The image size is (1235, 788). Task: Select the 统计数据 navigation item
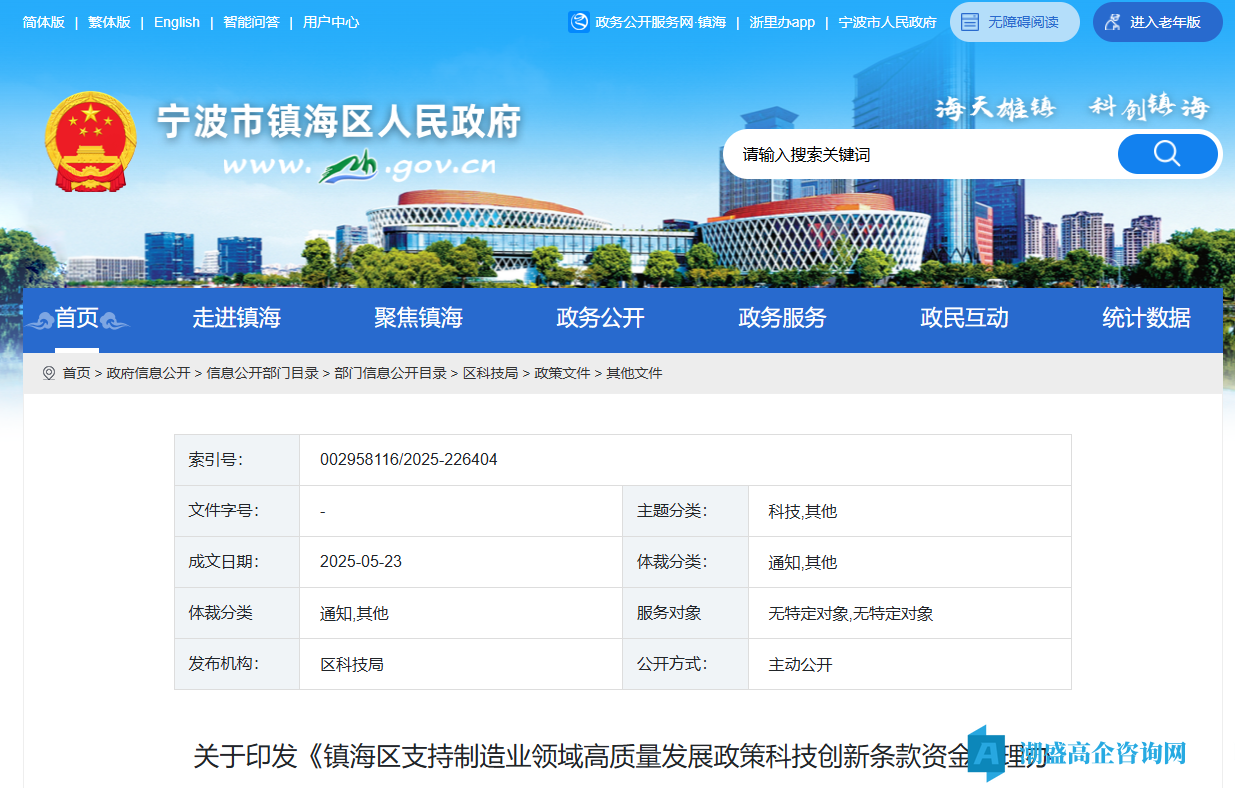1146,318
